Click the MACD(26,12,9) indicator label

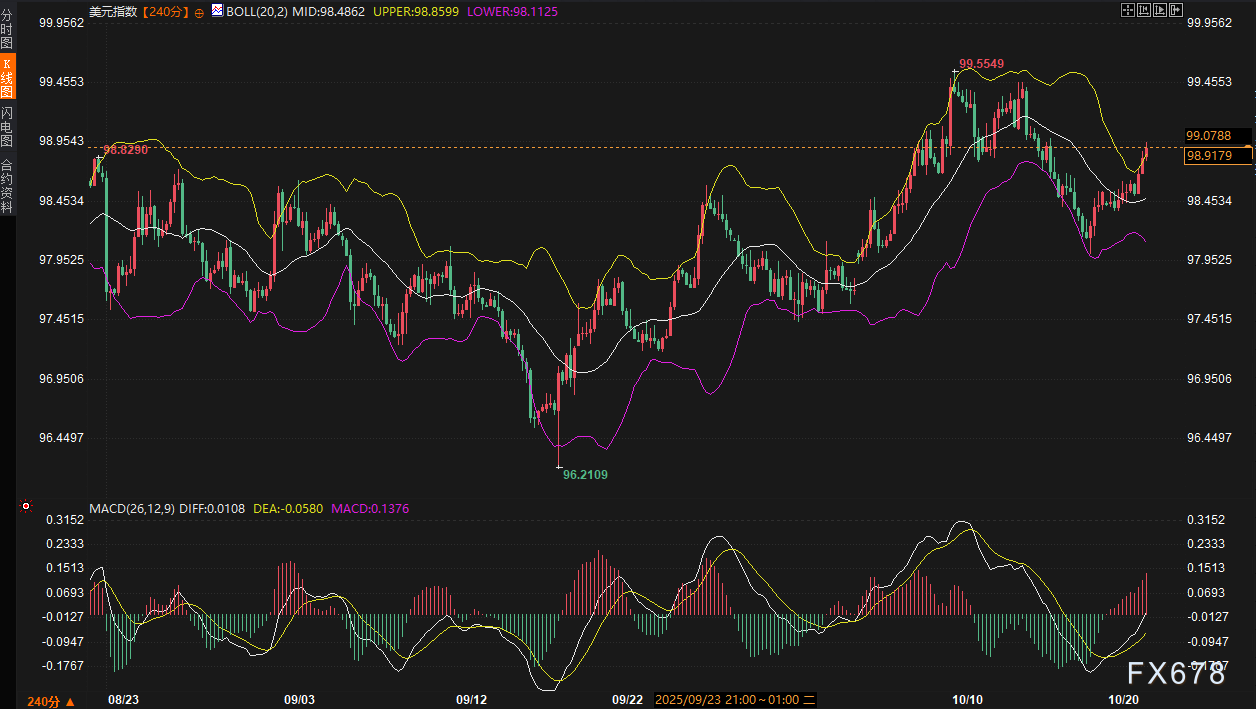pos(132,509)
